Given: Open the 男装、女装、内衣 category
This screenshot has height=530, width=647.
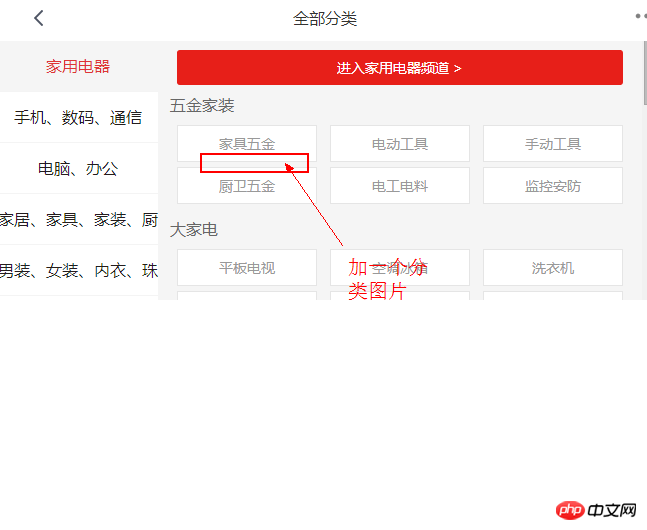Looking at the screenshot, I should coord(78,271).
